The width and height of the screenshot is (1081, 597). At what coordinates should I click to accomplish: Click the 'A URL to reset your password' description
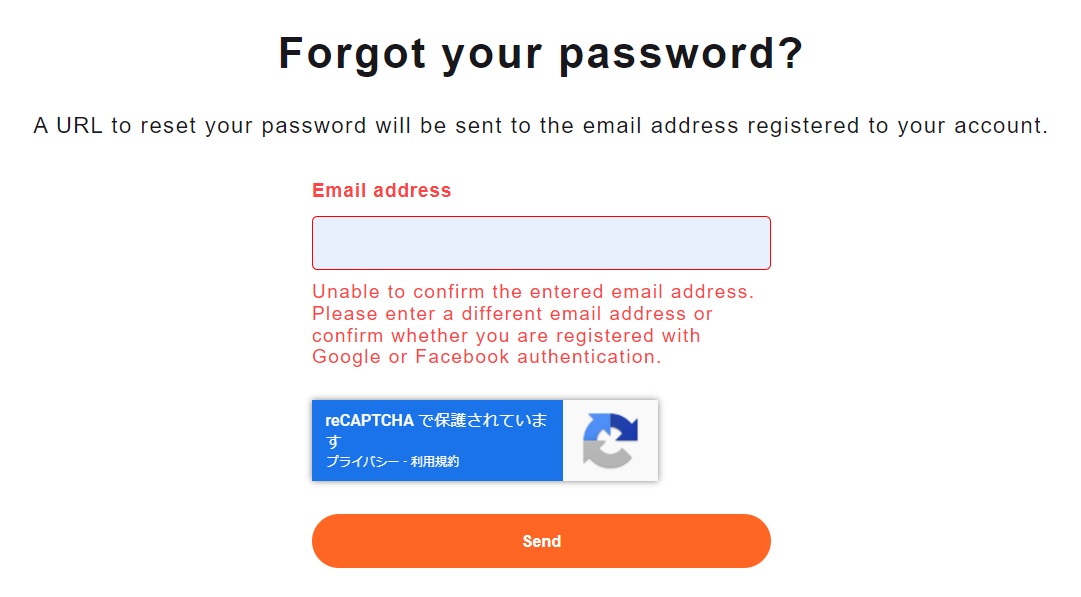tap(541, 126)
